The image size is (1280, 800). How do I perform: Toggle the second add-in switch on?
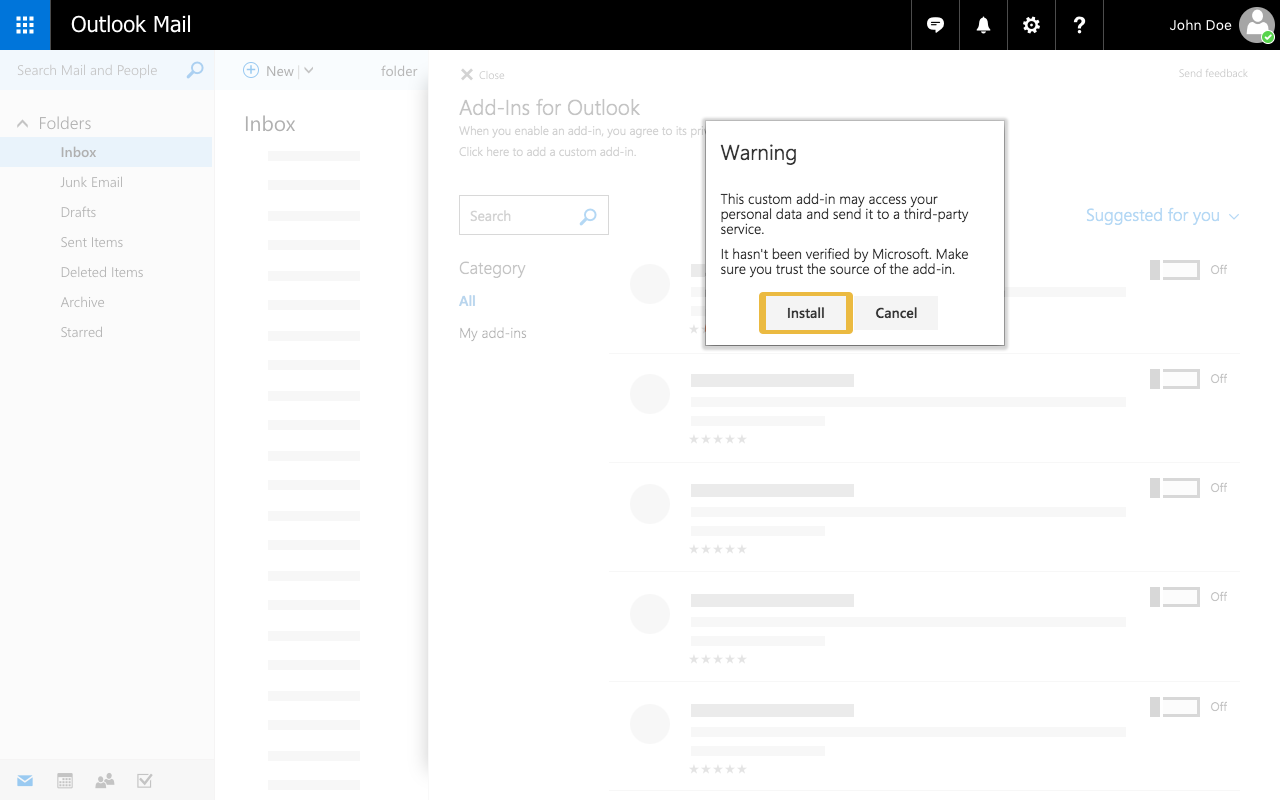1175,379
